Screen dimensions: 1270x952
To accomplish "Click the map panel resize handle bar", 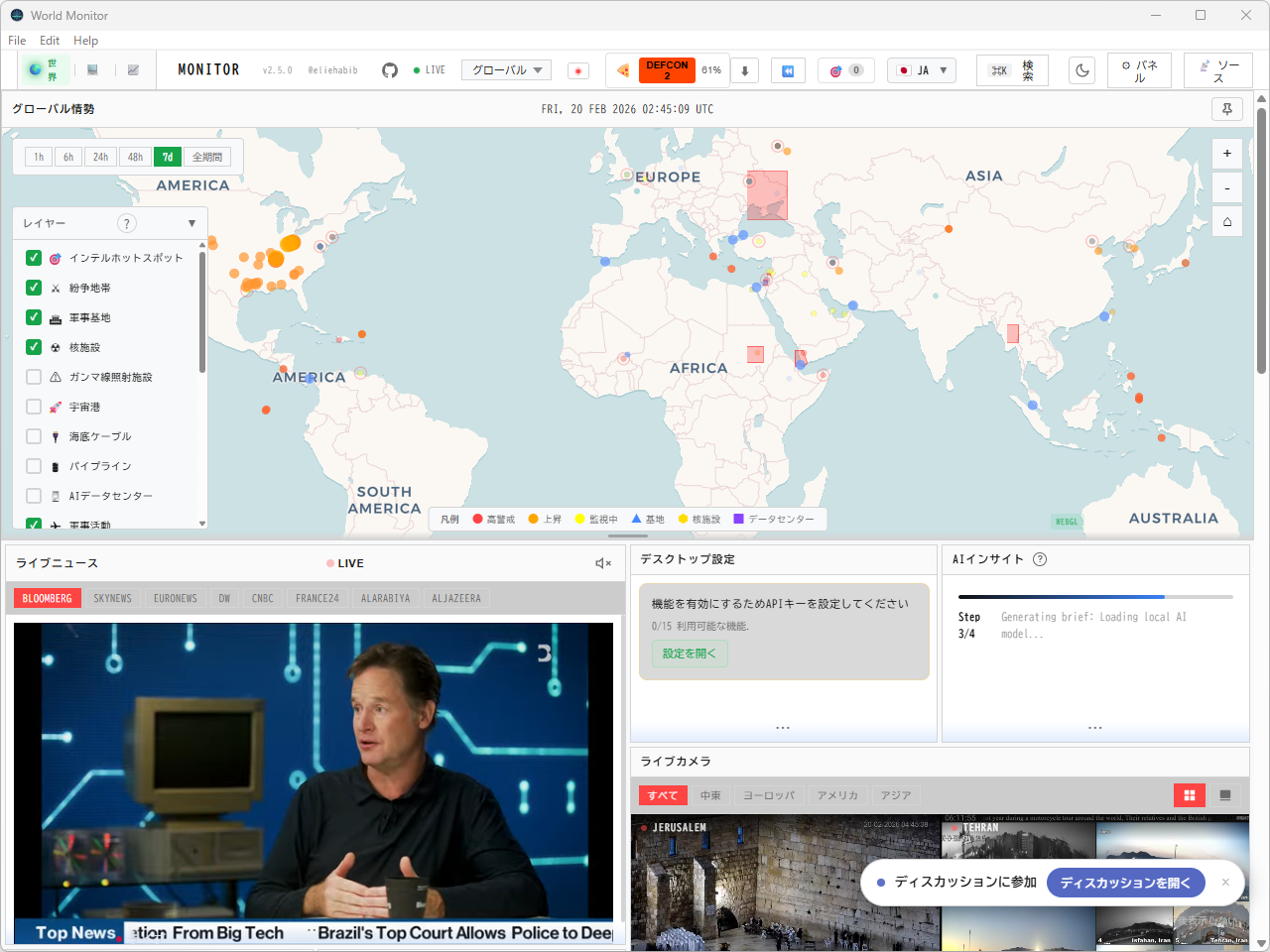I will 627,536.
